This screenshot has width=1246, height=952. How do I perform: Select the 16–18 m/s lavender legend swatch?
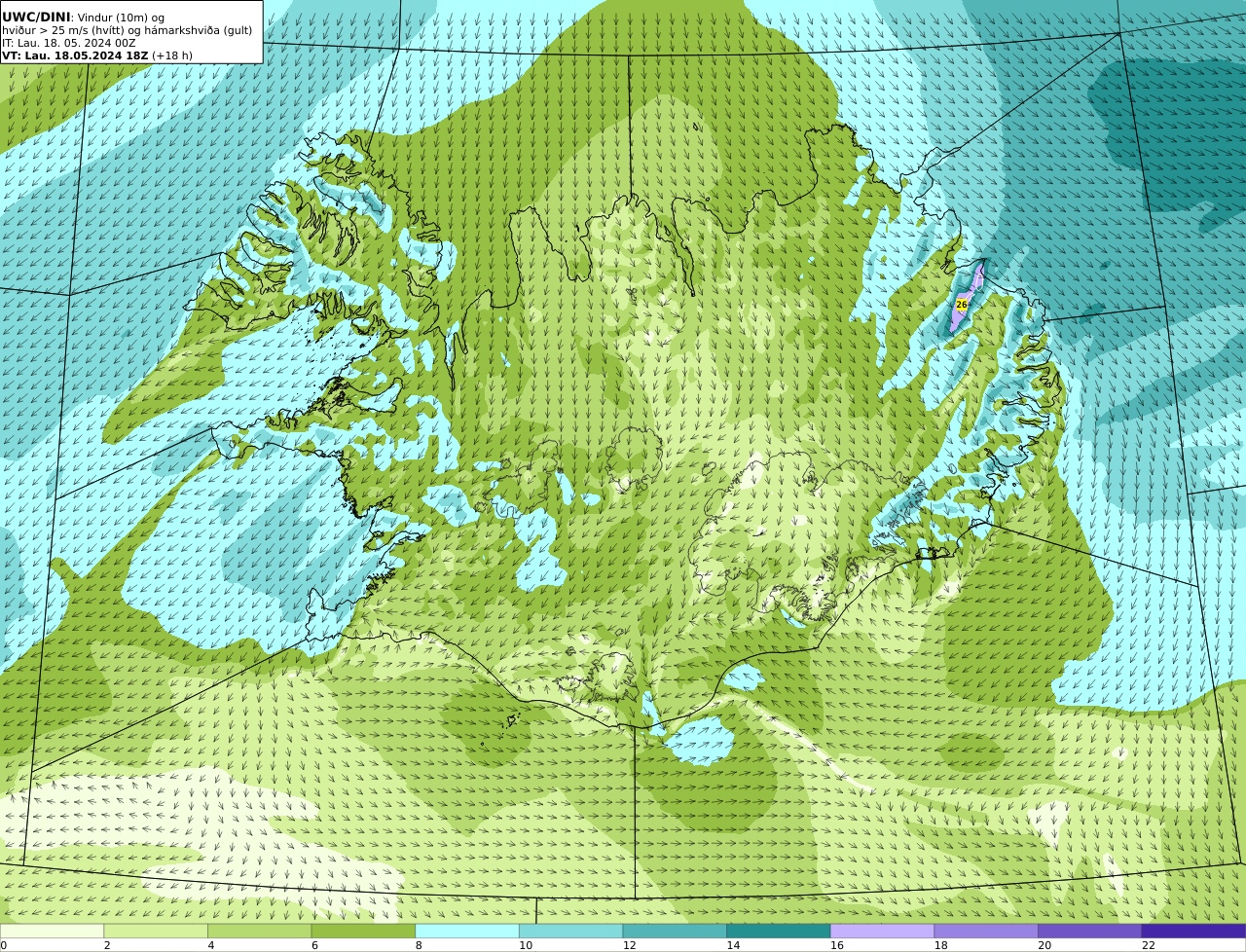coord(882,931)
